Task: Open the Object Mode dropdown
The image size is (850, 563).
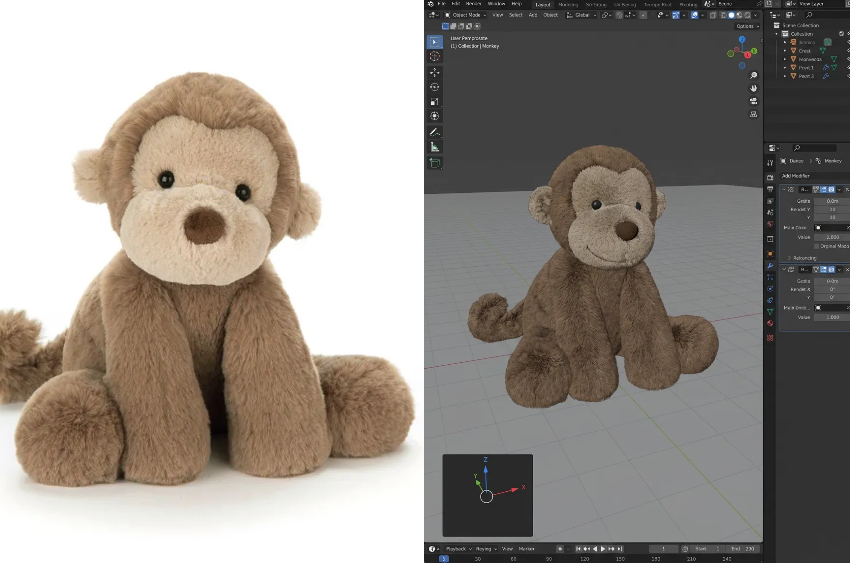Action: pyautogui.click(x=465, y=15)
